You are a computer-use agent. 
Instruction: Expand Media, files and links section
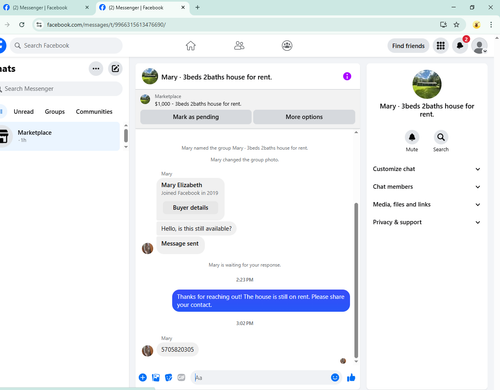(427, 204)
